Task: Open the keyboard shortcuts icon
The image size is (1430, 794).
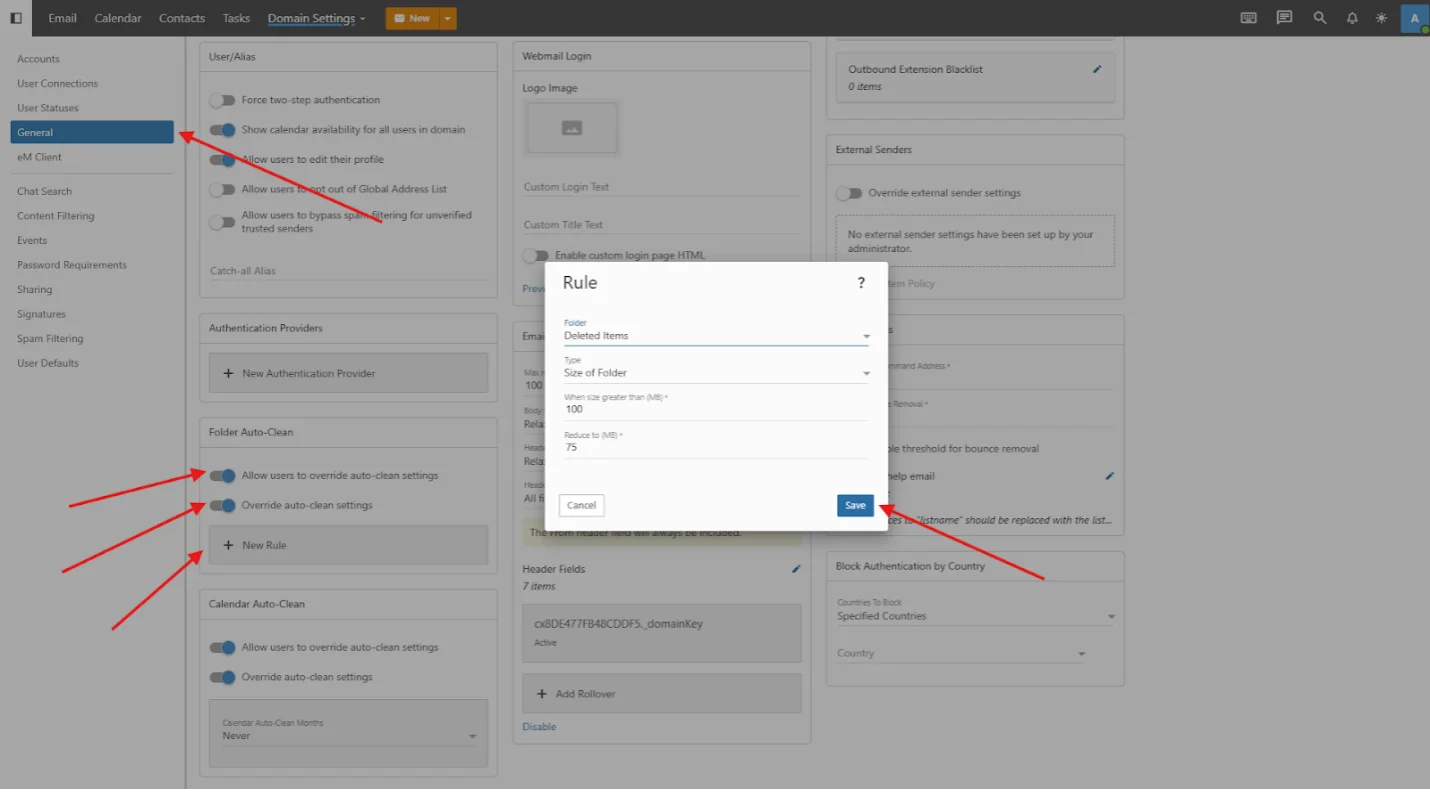Action: pyautogui.click(x=1248, y=18)
